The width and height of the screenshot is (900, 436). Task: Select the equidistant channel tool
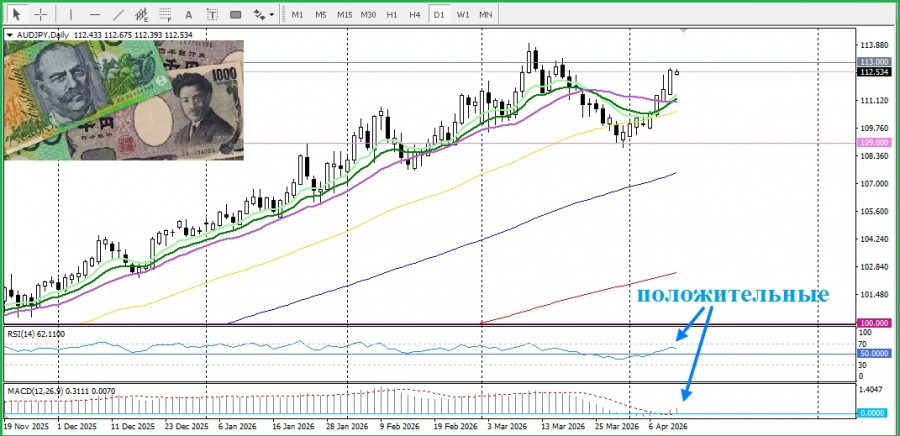click(142, 15)
